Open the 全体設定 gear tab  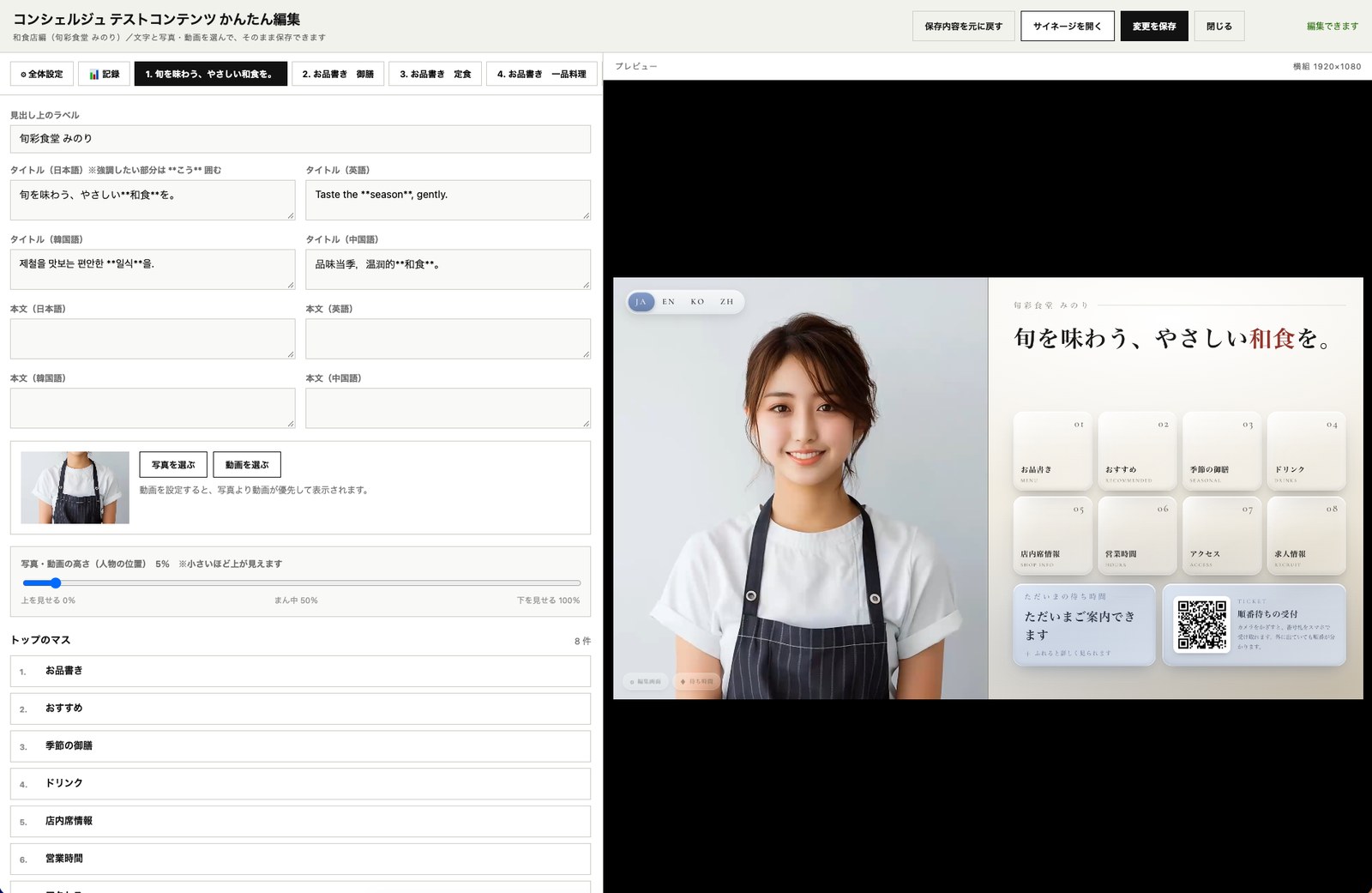point(42,74)
